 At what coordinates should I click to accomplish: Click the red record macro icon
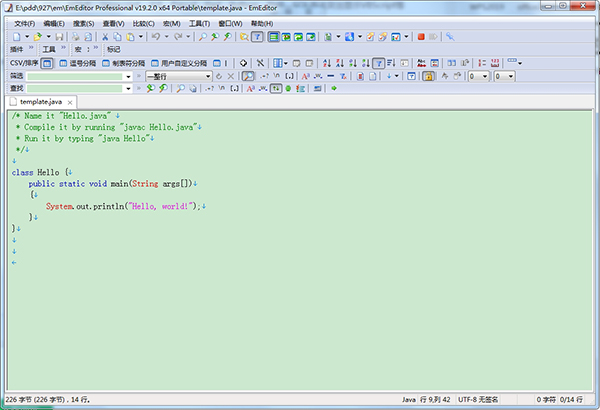click(421, 36)
